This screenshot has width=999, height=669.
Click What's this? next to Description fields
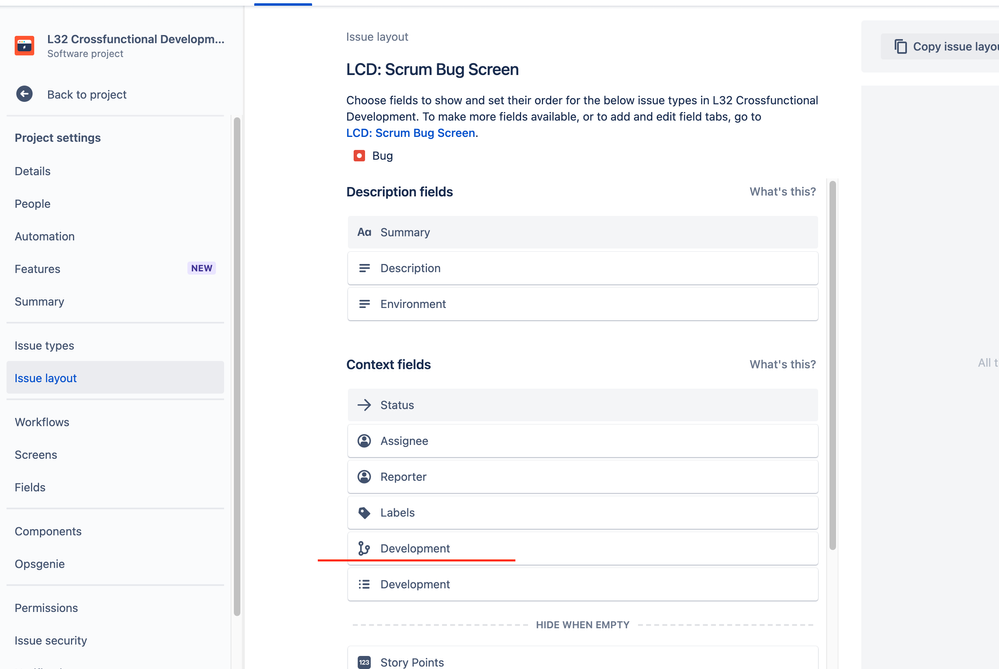(782, 192)
